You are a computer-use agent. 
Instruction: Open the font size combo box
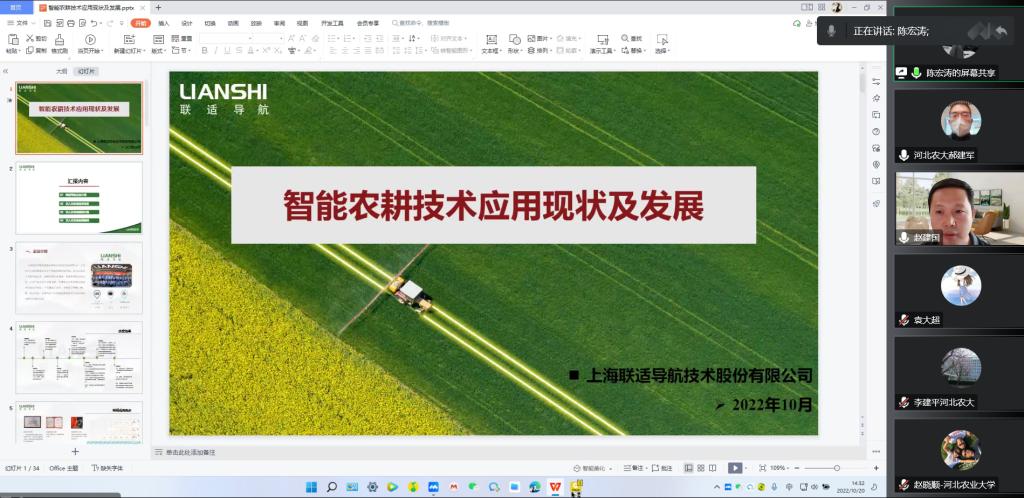pos(268,39)
